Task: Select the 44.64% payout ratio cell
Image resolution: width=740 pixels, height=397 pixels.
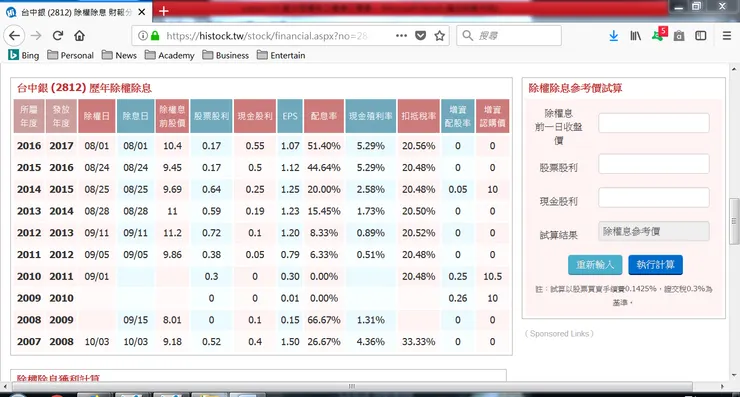Action: 324,168
